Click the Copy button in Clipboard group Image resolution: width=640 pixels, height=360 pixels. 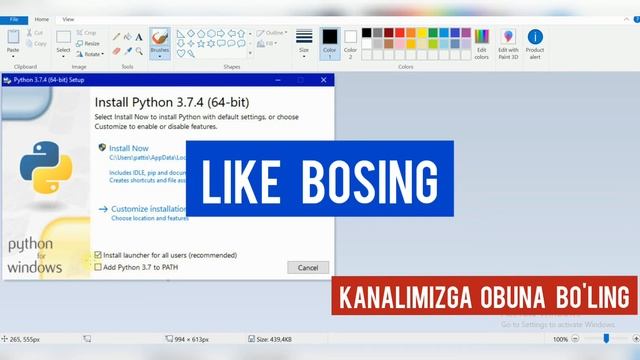(36, 44)
